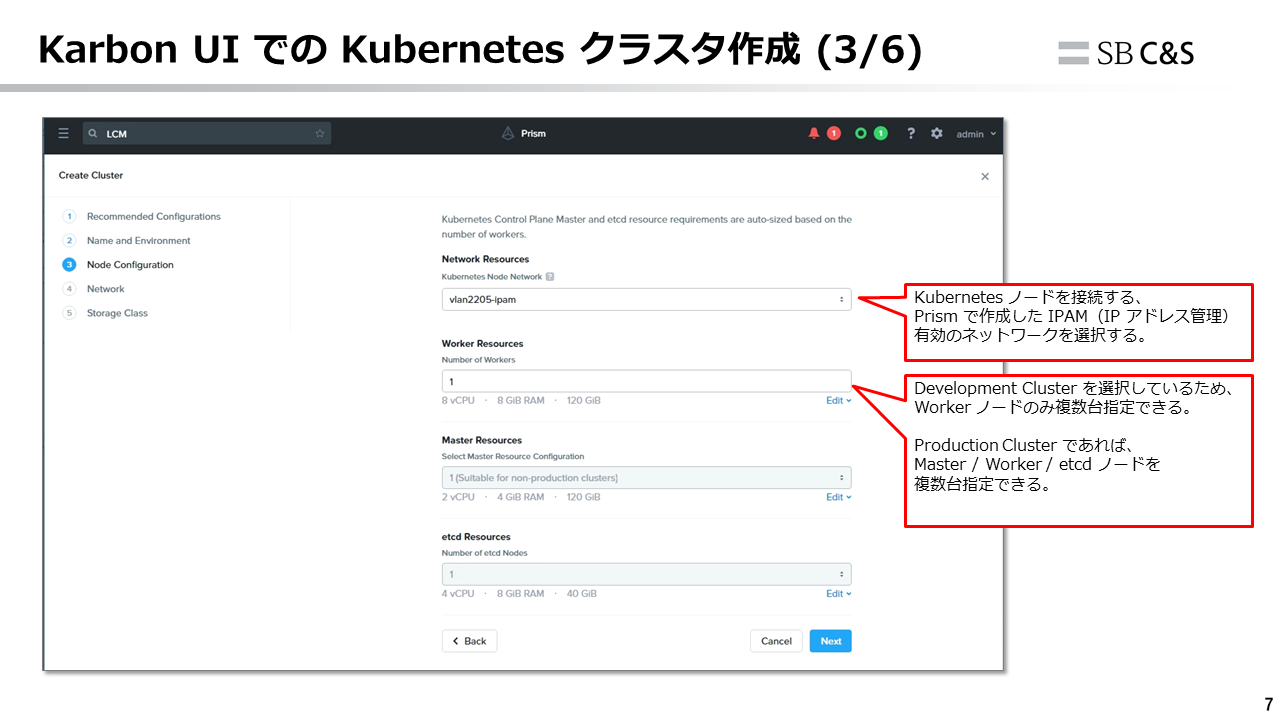Click the '4 vCPU' etcd spec text
This screenshot has width=1280, height=720.
pyautogui.click(x=458, y=594)
